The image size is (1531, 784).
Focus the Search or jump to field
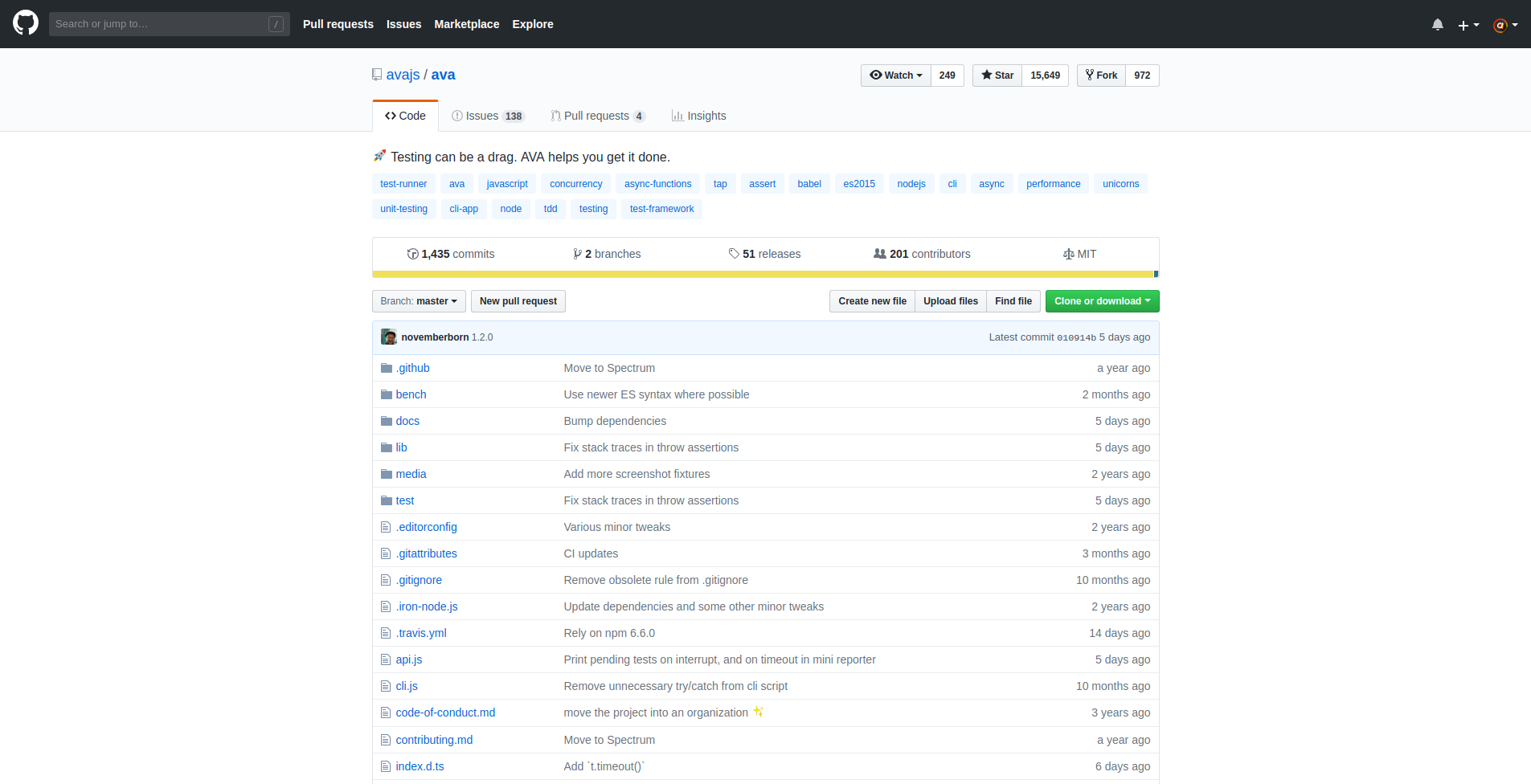(161, 24)
